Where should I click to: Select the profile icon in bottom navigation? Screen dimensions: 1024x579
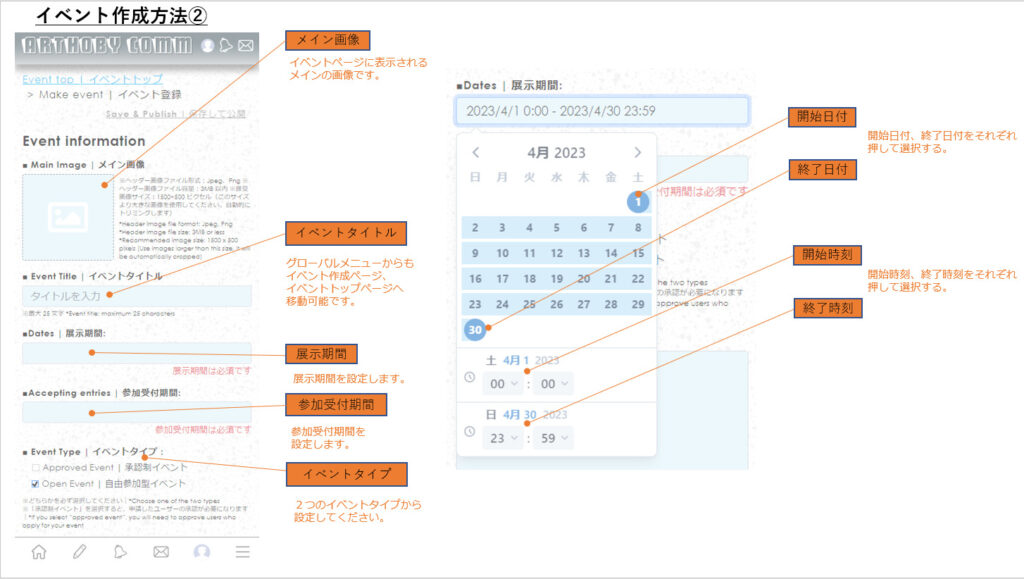point(202,550)
